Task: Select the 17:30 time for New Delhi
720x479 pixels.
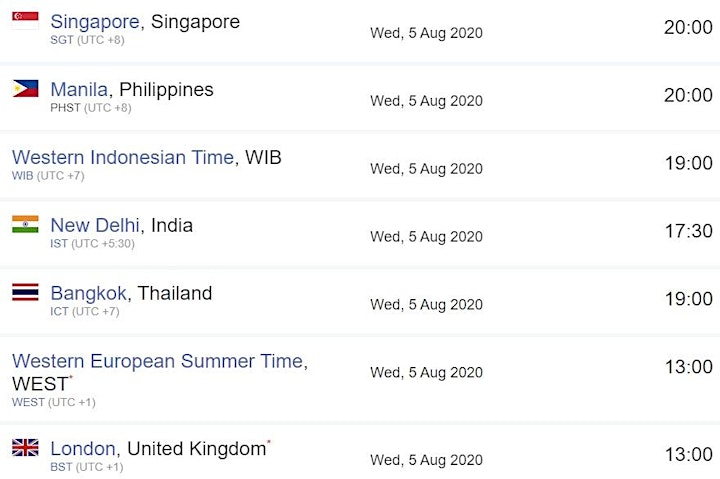Action: click(689, 231)
